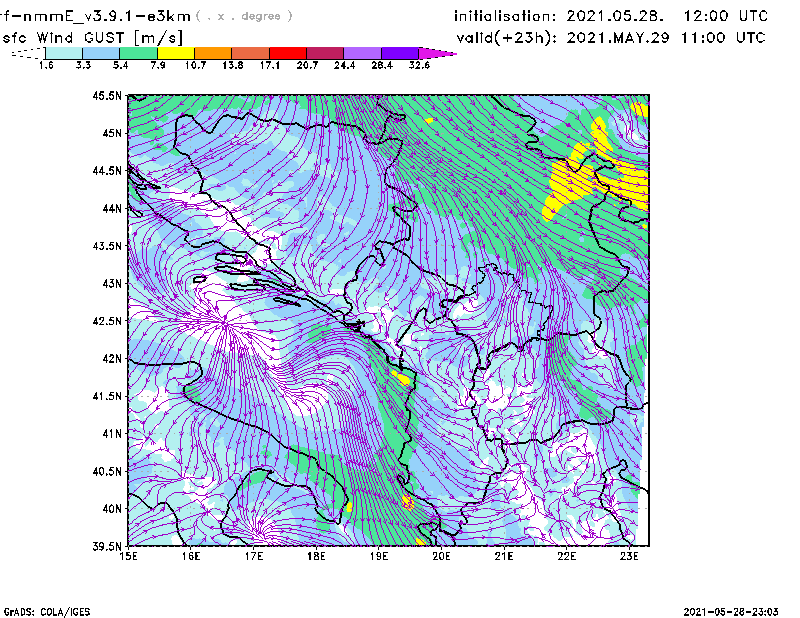Click the 40N latitude label
Viewport: 800px width, 618px height.
tap(112, 509)
